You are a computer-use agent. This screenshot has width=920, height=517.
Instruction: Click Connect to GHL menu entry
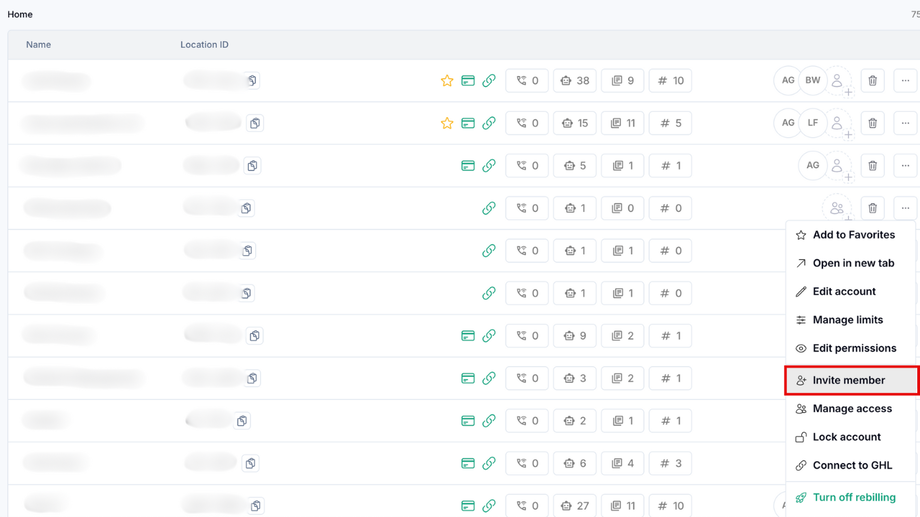[852, 465]
